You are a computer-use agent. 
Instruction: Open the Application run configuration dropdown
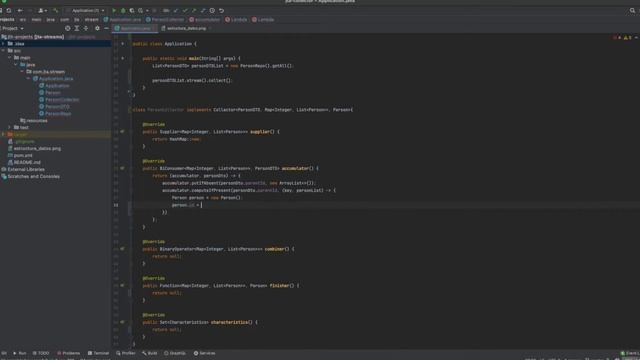tap(86, 10)
